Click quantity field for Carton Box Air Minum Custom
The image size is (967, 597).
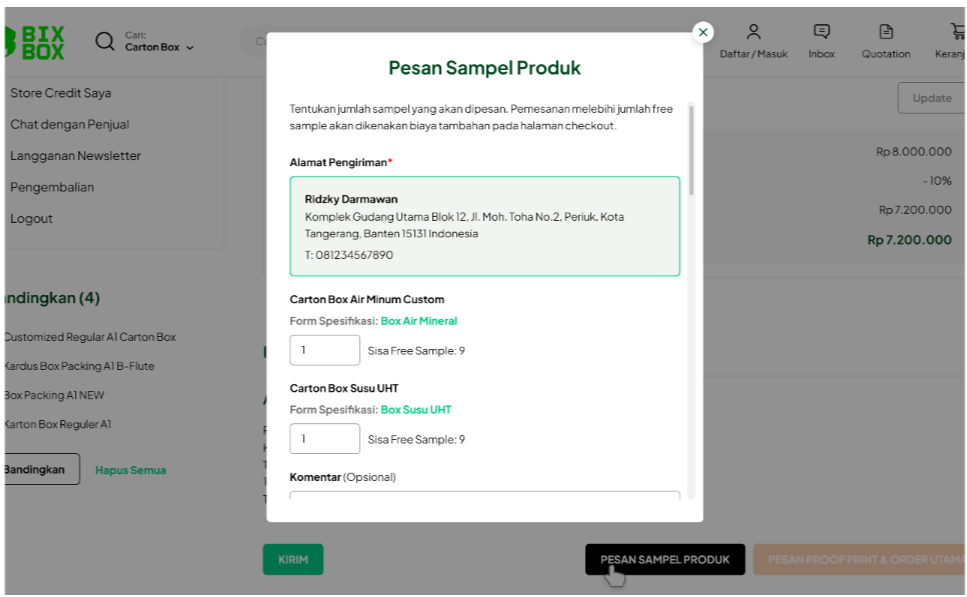(324, 350)
